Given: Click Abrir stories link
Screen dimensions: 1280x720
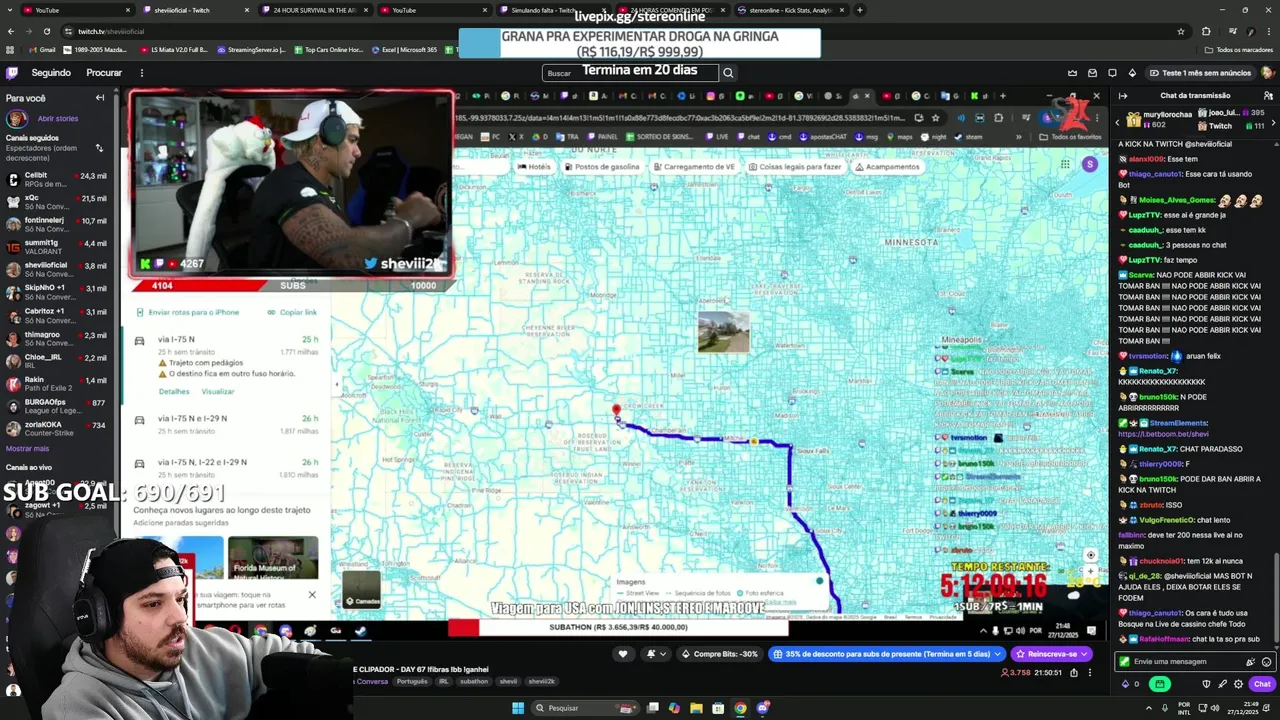Looking at the screenshot, I should tap(58, 119).
